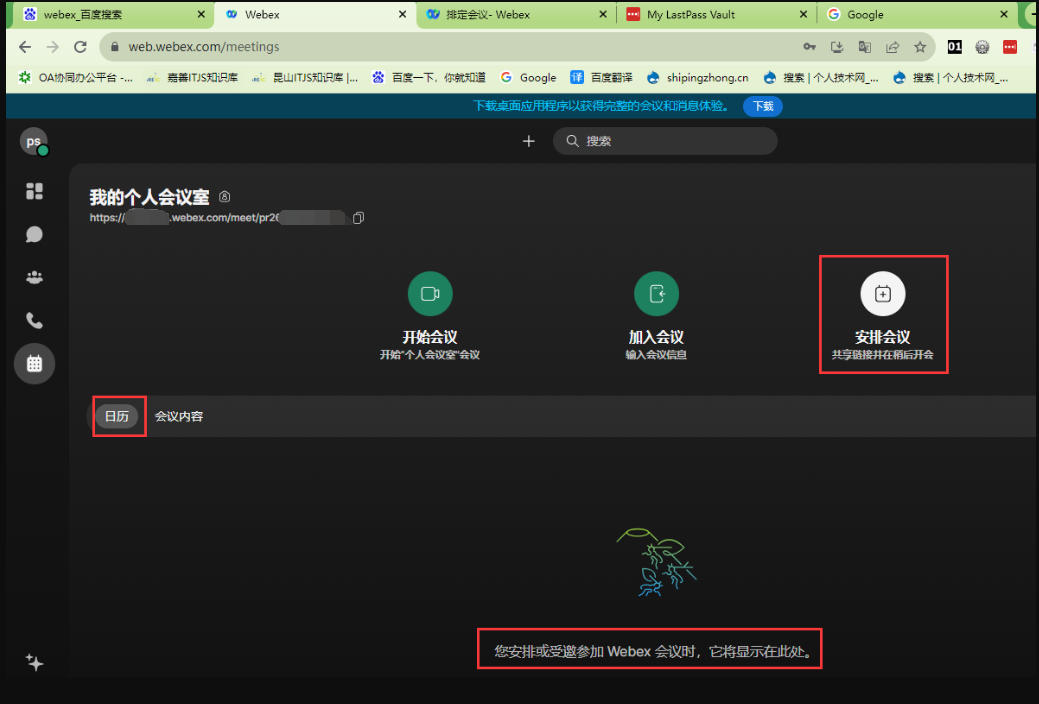The image size is (1039, 704).
Task: Open the Google bookmark in bookmarks bar
Action: pyautogui.click(x=528, y=78)
